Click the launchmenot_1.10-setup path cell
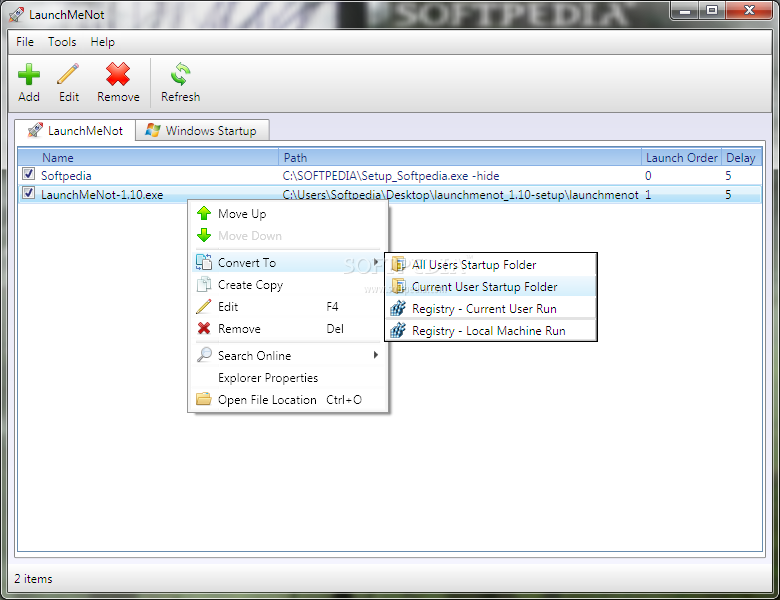The height and width of the screenshot is (600, 780). pos(460,195)
